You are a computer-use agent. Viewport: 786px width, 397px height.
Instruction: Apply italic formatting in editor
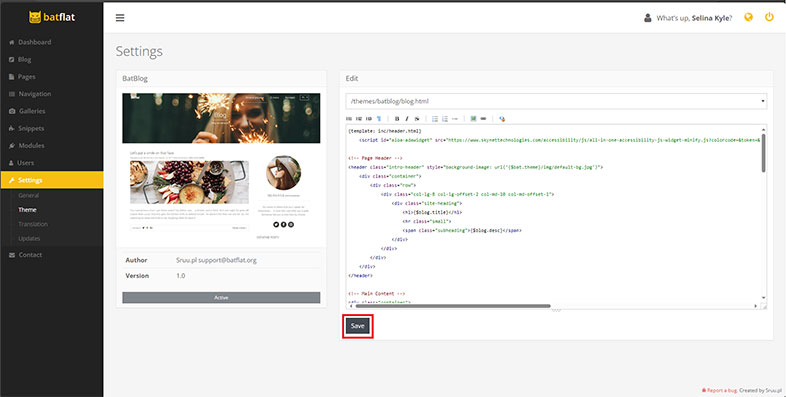click(x=407, y=119)
